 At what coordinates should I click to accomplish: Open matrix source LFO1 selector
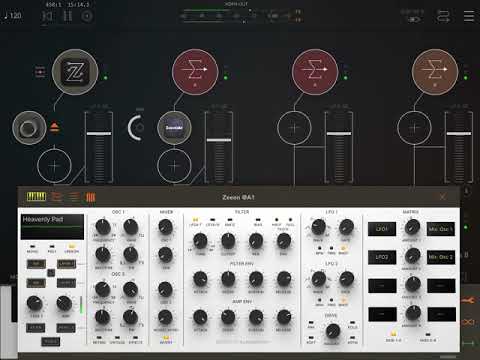(382, 229)
